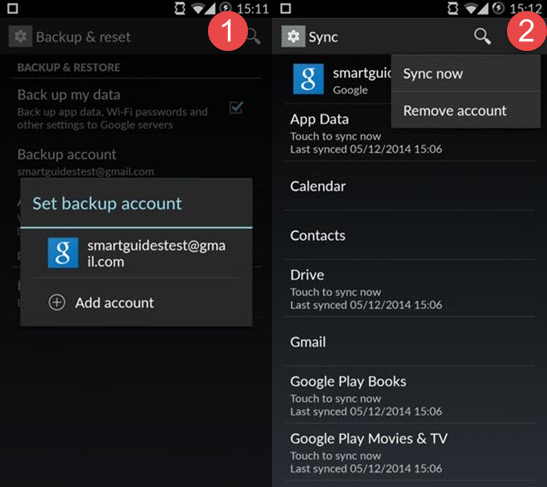
Task: Tap the Calendar sync entry
Action: [x=409, y=186]
